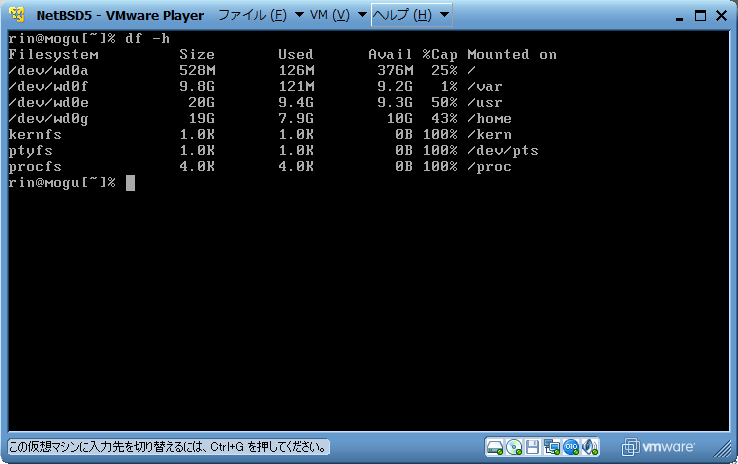The height and width of the screenshot is (464, 738).
Task: Click the 9.3G available value
Action: coord(395,103)
